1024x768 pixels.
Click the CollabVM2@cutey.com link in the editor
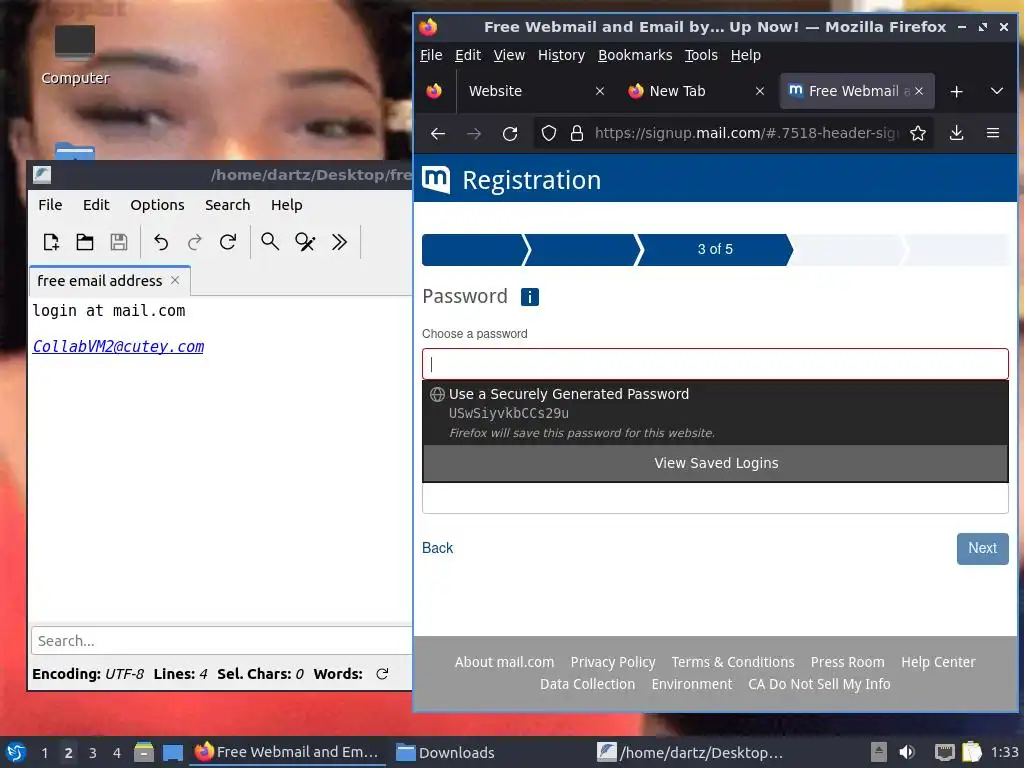pos(118,347)
